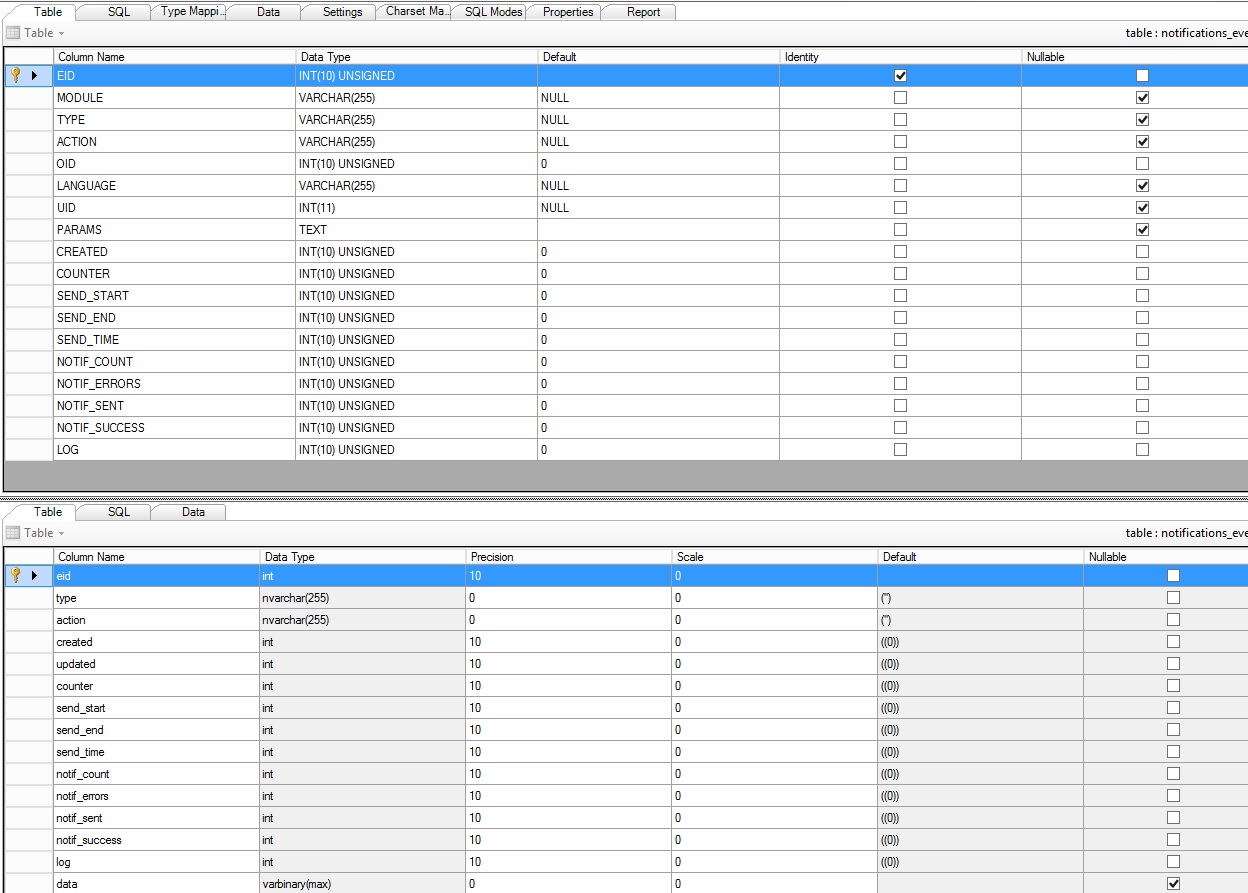Open the Report tab
Viewport: 1248px width, 893px height.
click(643, 12)
